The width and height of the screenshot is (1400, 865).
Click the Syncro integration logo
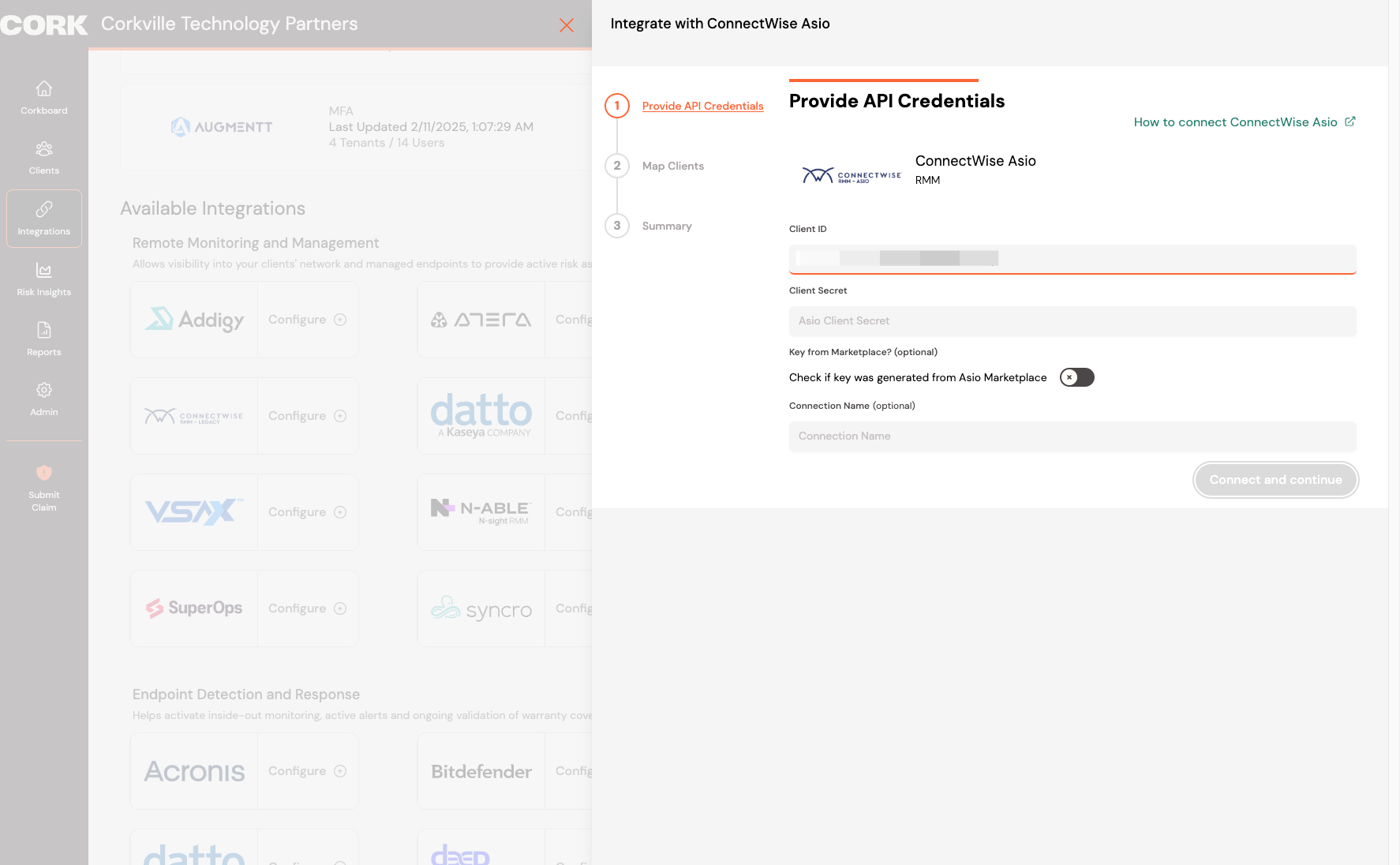(481, 608)
